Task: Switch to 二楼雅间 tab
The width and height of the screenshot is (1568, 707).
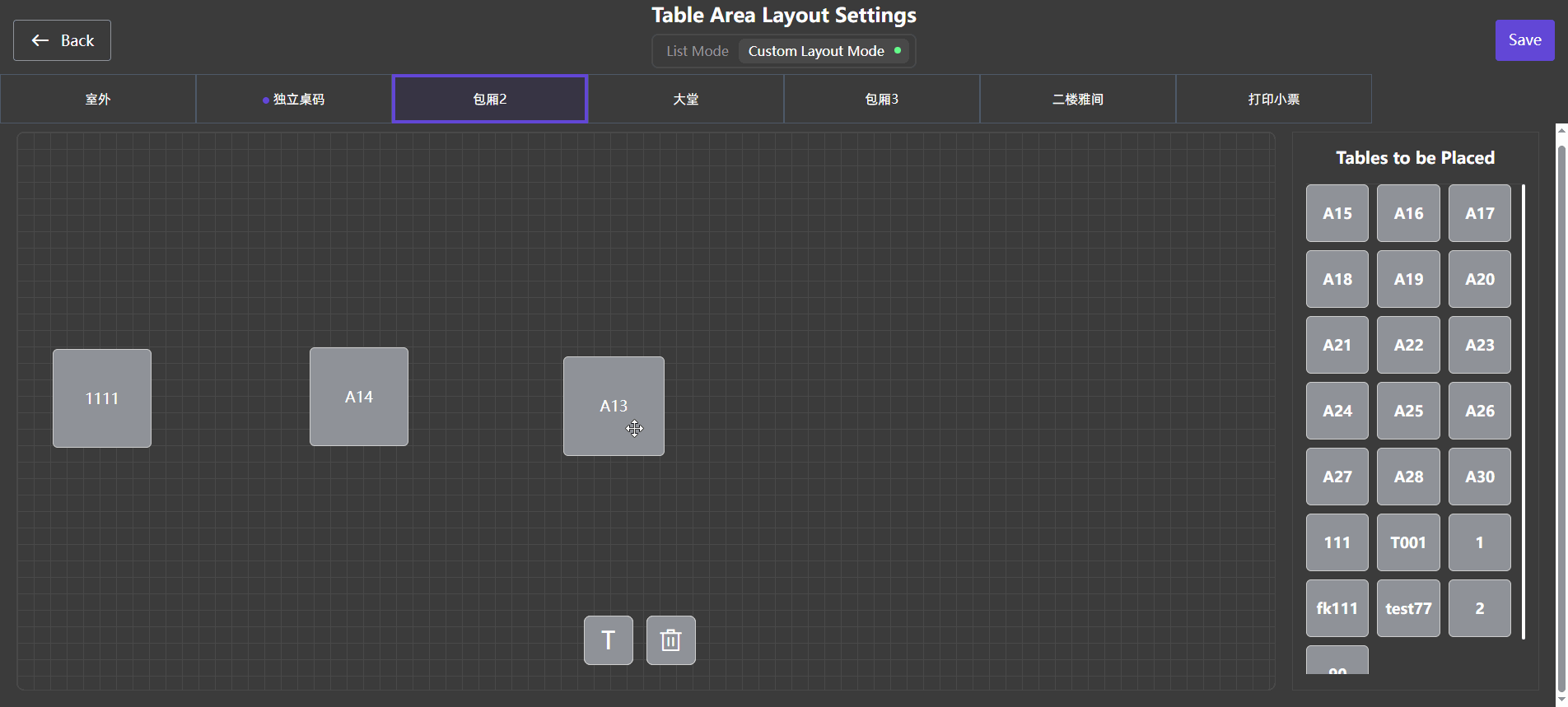Action: point(1078,99)
